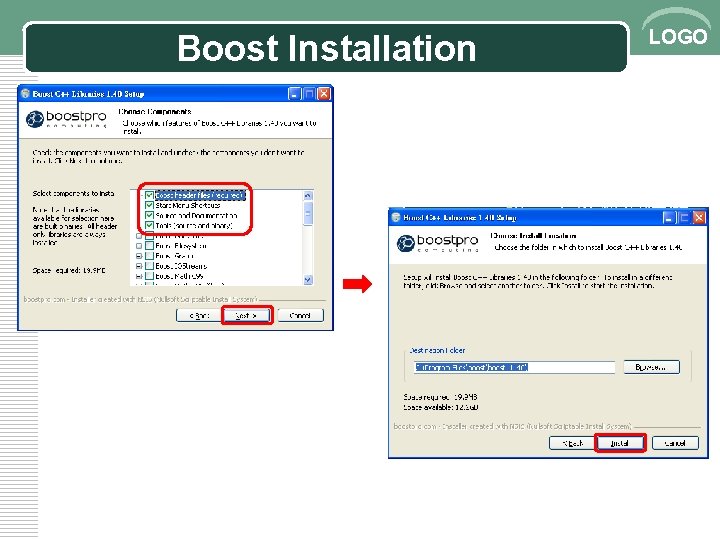This screenshot has height=540, width=720.
Task: Uncheck Start Menu Shortcuts component
Action: pos(149,205)
